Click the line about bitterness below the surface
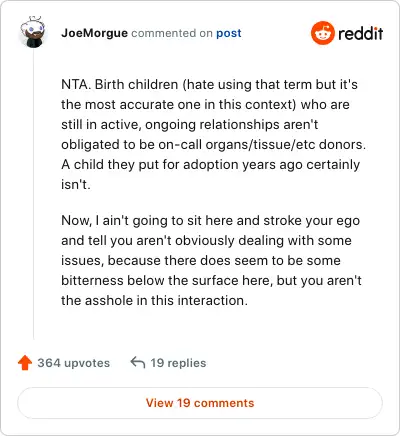The width and height of the screenshot is (400, 436). [211, 281]
